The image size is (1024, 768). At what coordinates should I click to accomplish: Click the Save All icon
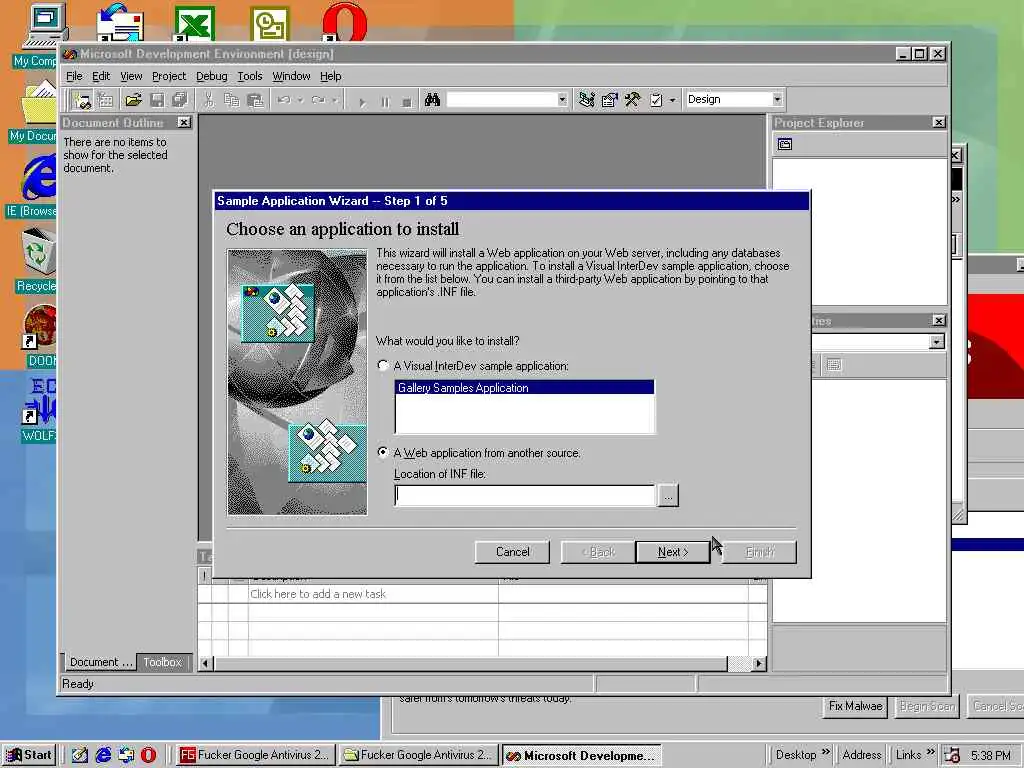pyautogui.click(x=180, y=100)
